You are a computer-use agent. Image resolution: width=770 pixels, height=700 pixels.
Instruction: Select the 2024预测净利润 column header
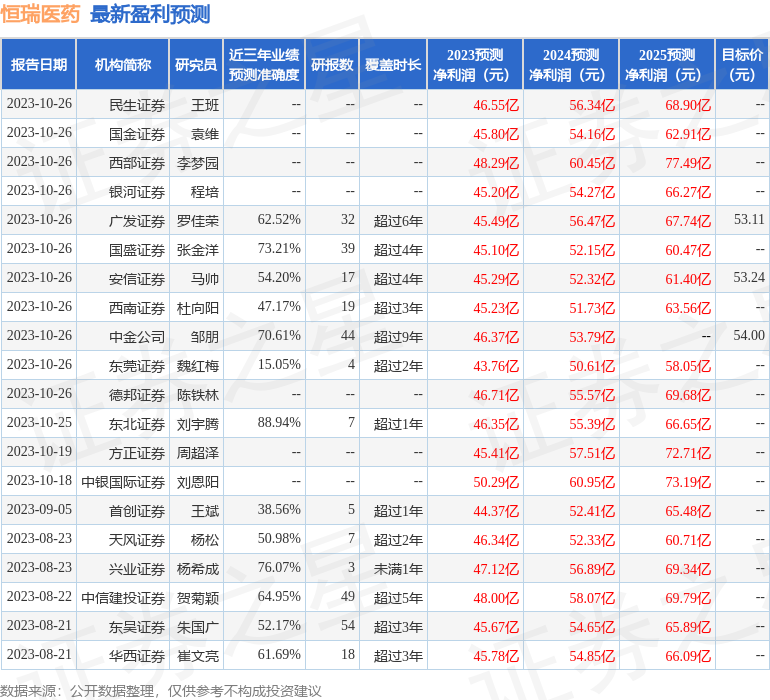pos(571,64)
